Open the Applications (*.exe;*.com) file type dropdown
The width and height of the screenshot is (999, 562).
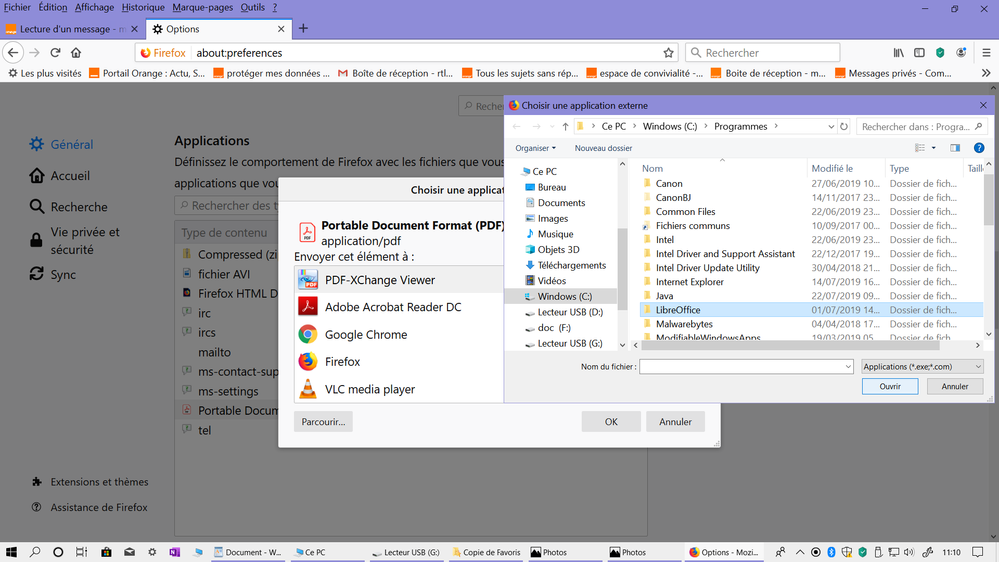tap(922, 366)
